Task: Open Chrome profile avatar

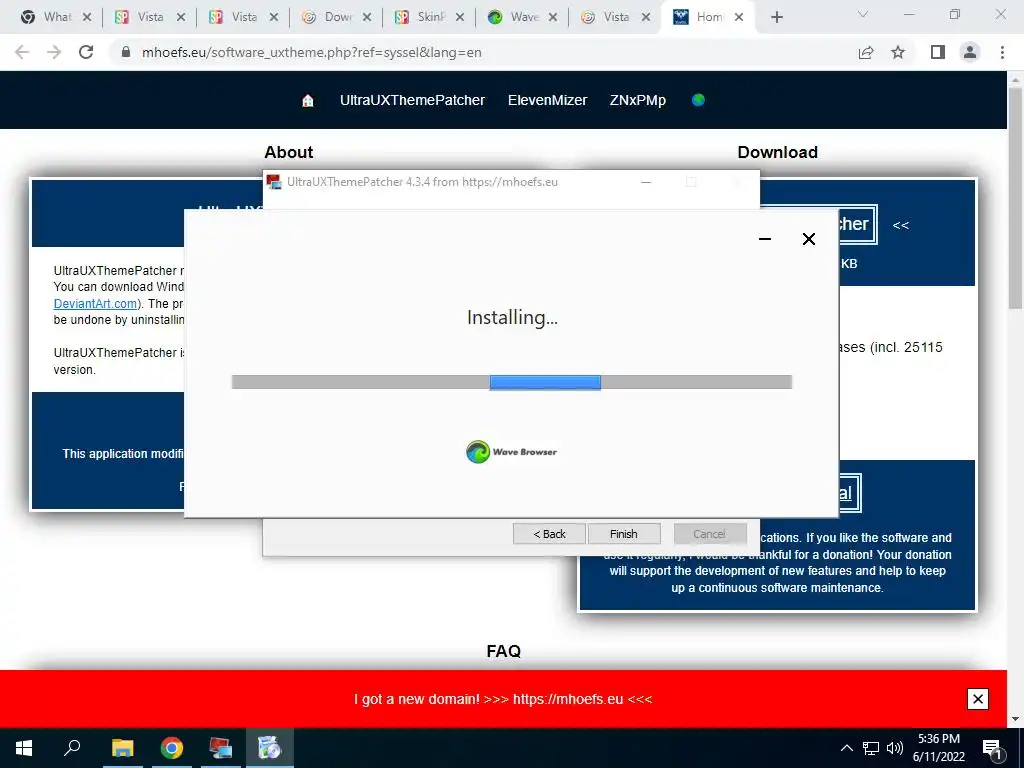Action: [x=970, y=52]
